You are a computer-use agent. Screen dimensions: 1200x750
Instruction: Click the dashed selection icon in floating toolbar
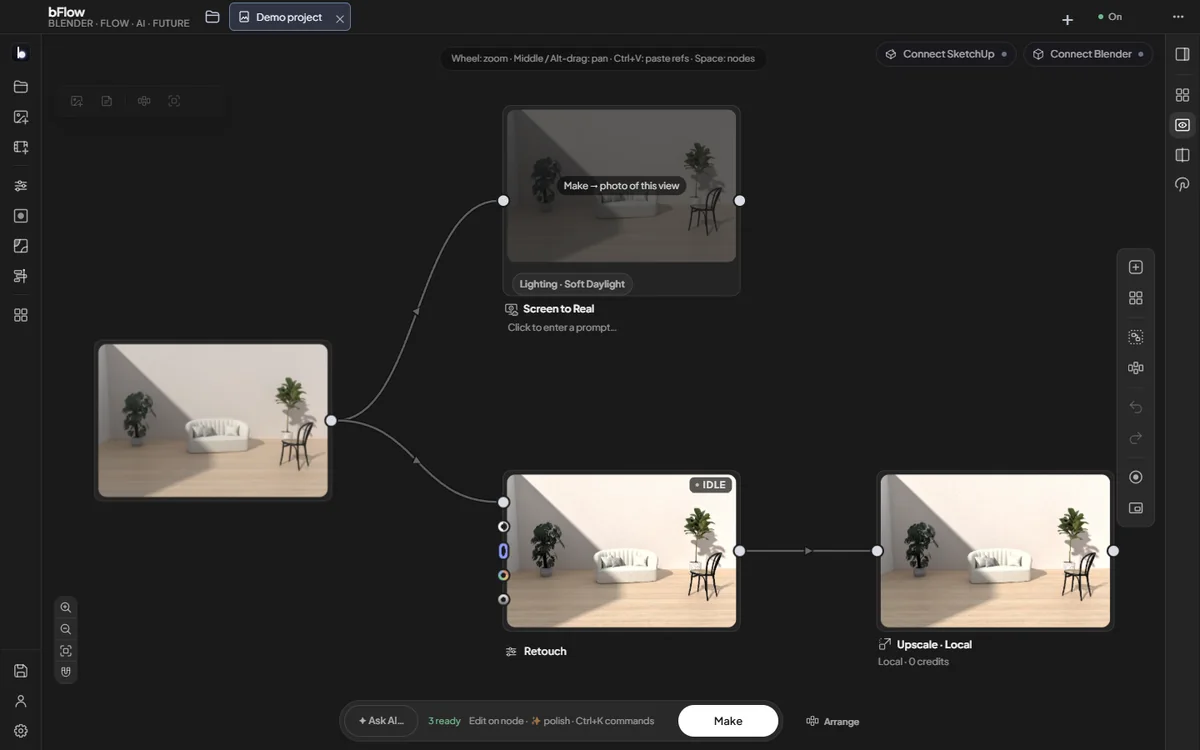click(1136, 337)
